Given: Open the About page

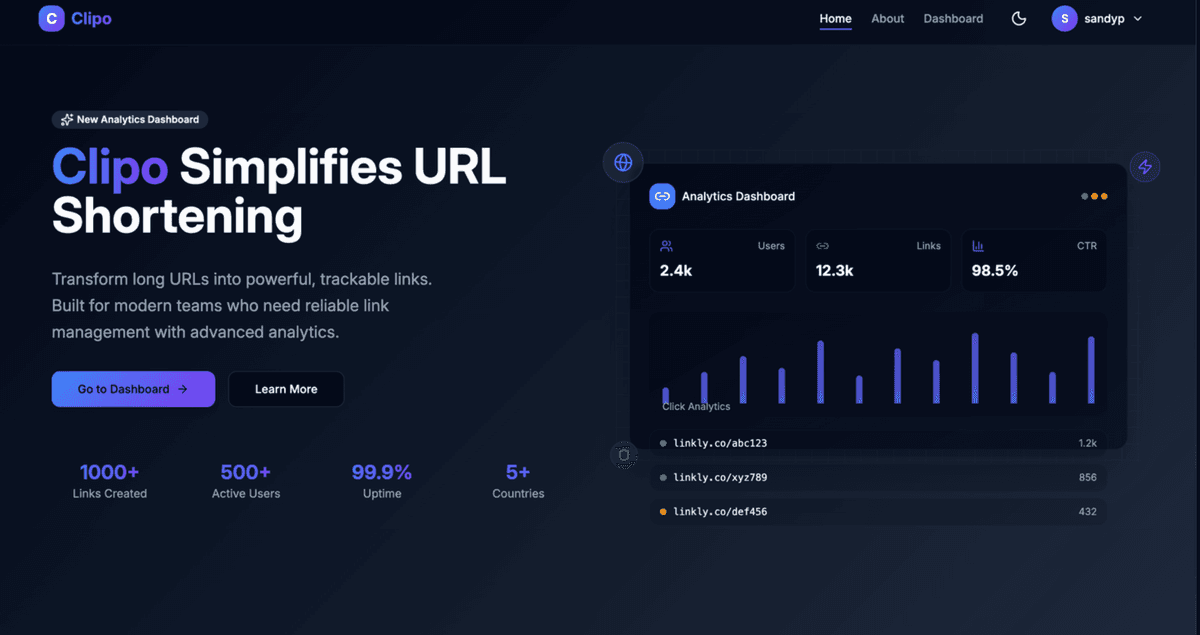Looking at the screenshot, I should pos(888,18).
